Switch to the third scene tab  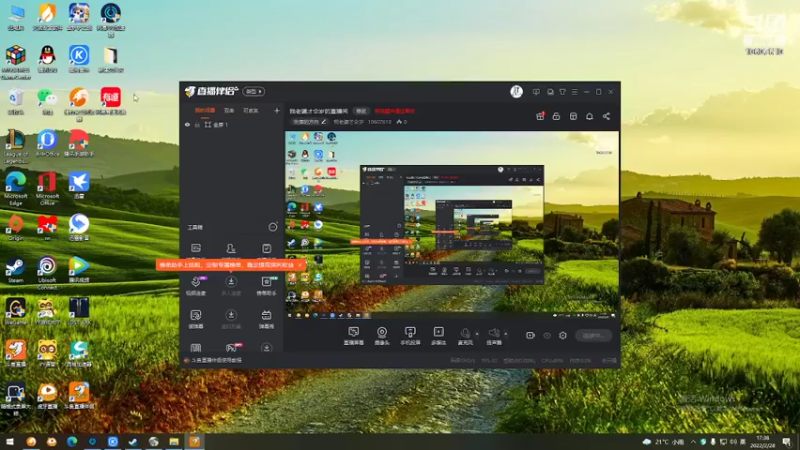coord(251,111)
